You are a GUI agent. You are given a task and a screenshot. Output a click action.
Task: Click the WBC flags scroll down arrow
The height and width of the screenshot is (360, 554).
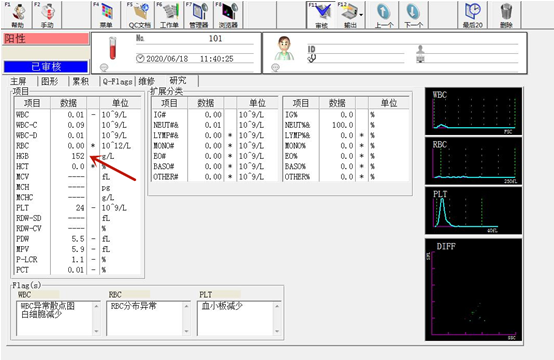pyautogui.click(x=96, y=331)
